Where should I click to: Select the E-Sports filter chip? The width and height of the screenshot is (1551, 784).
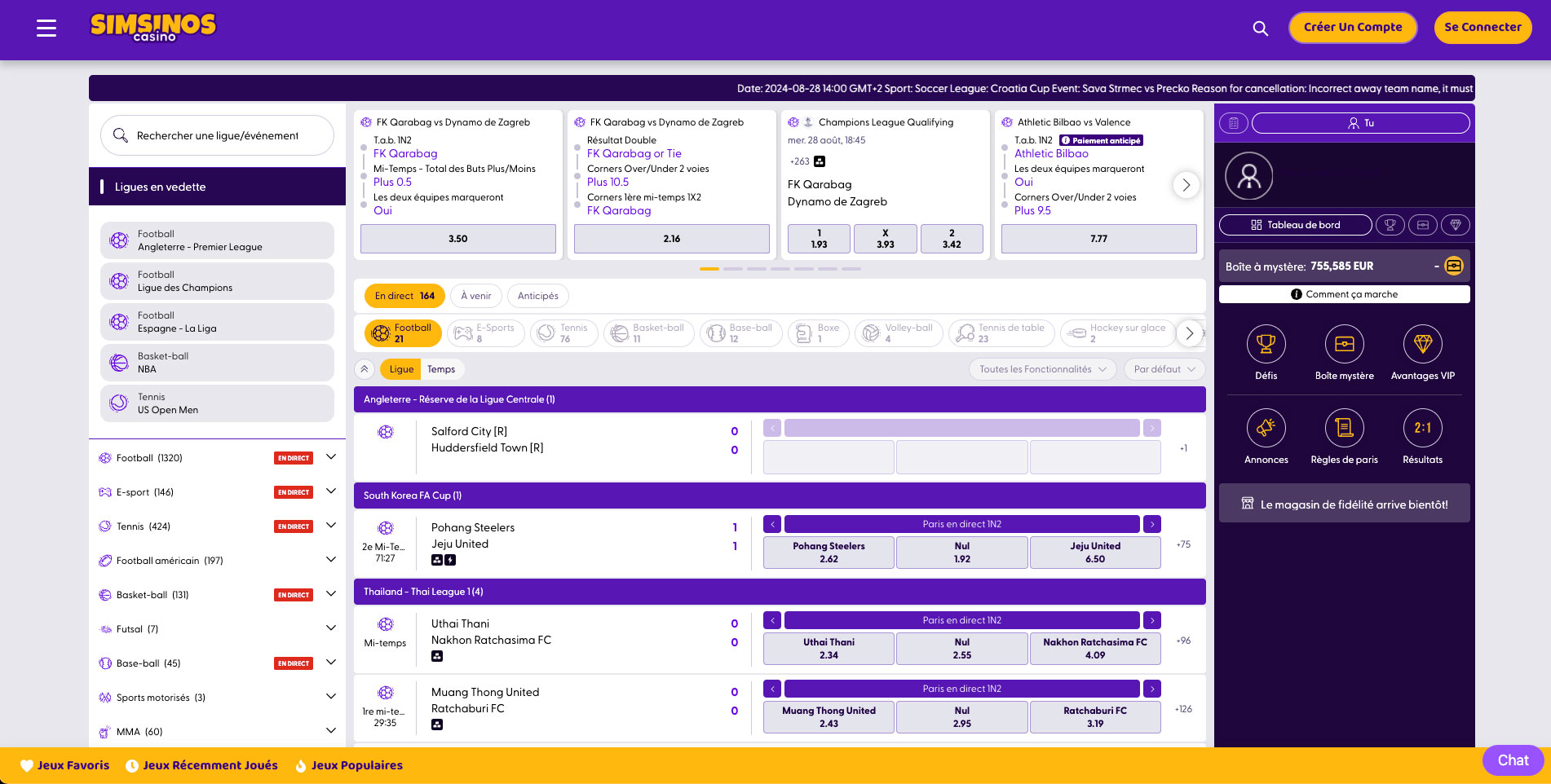pyautogui.click(x=485, y=333)
